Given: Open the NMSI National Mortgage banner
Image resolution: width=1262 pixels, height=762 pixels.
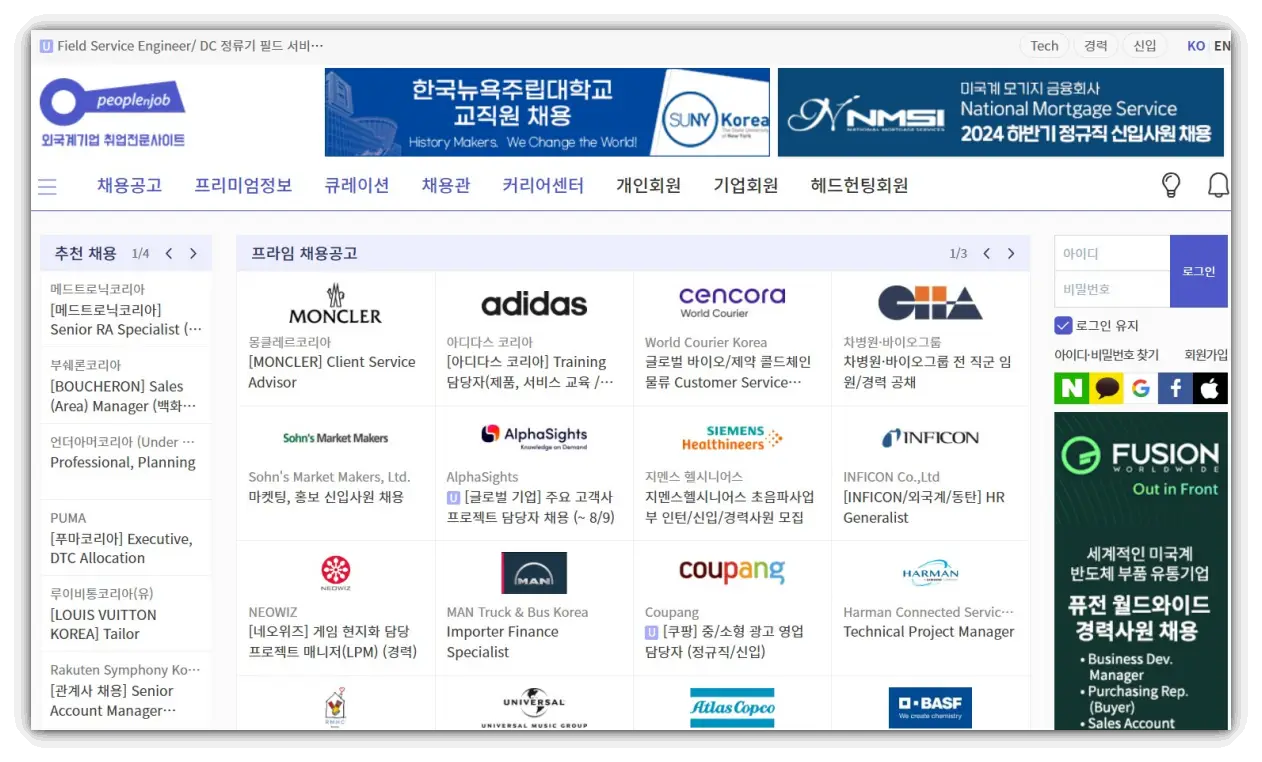Looking at the screenshot, I should (x=1001, y=112).
